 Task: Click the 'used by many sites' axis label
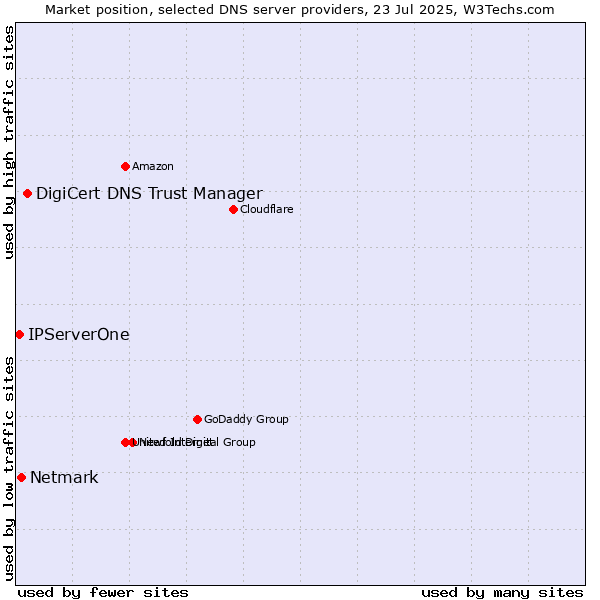[502, 593]
